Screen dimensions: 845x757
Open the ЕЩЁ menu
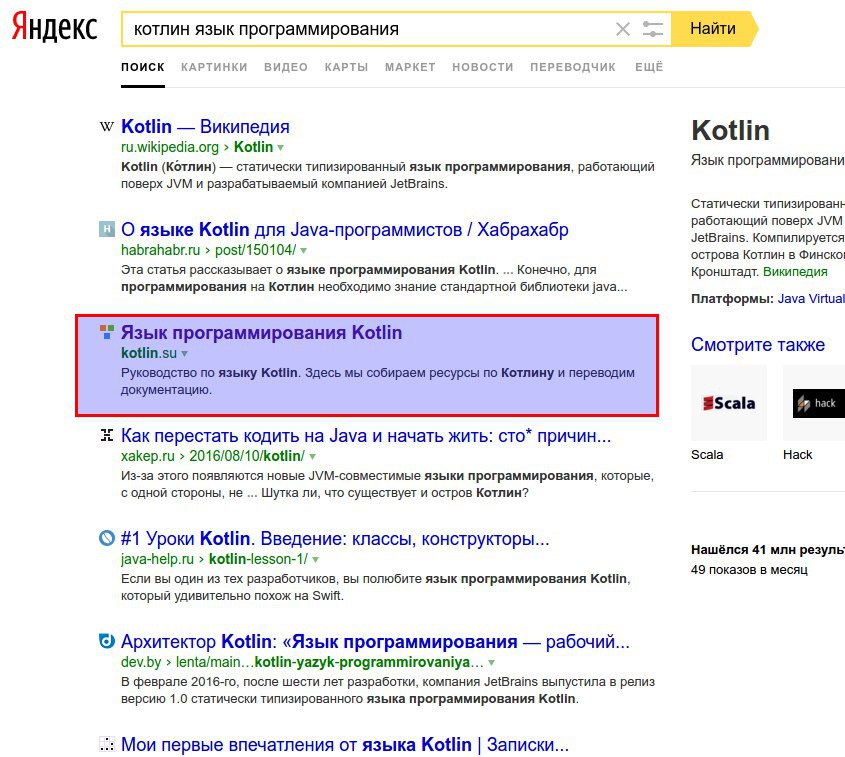click(649, 67)
